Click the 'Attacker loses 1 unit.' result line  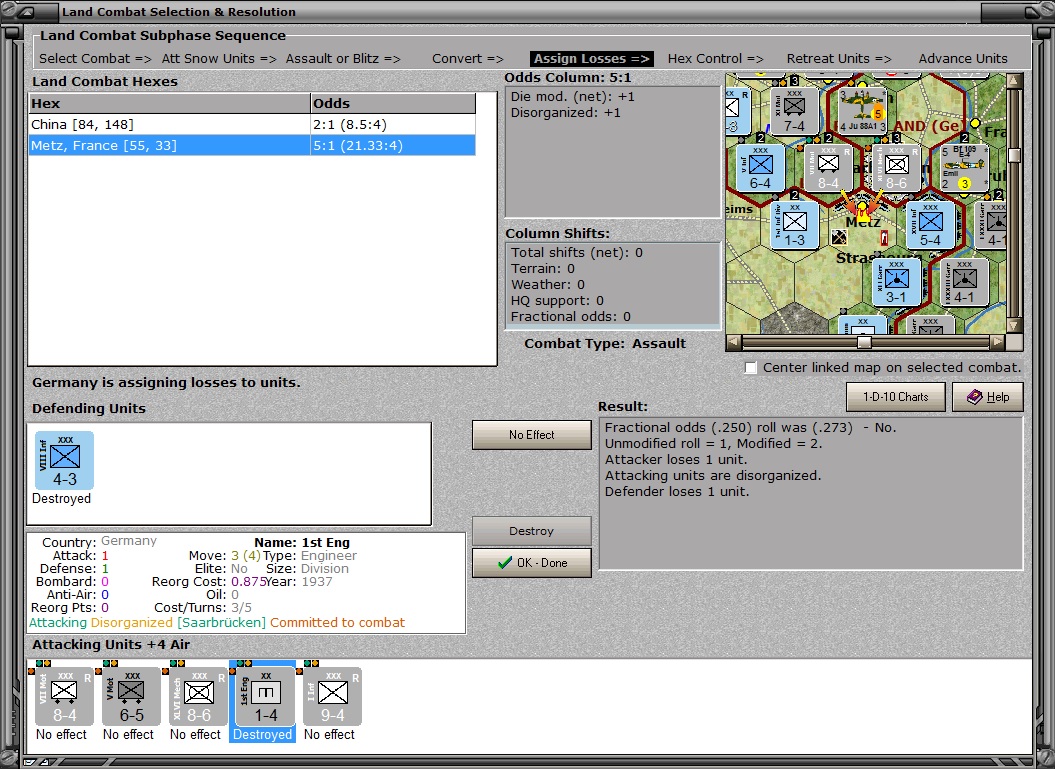676,460
